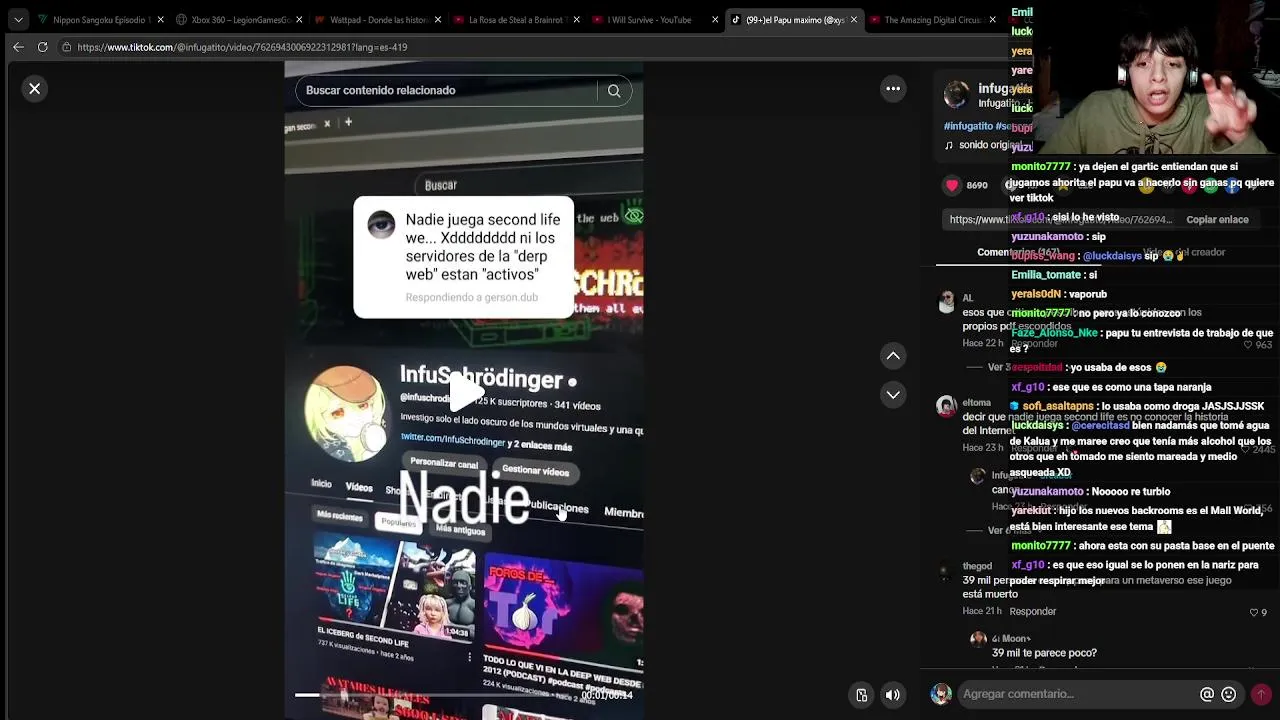The image size is (1280, 720).
Task: Copy the video link with Copiar enlace
Action: coord(1217,220)
